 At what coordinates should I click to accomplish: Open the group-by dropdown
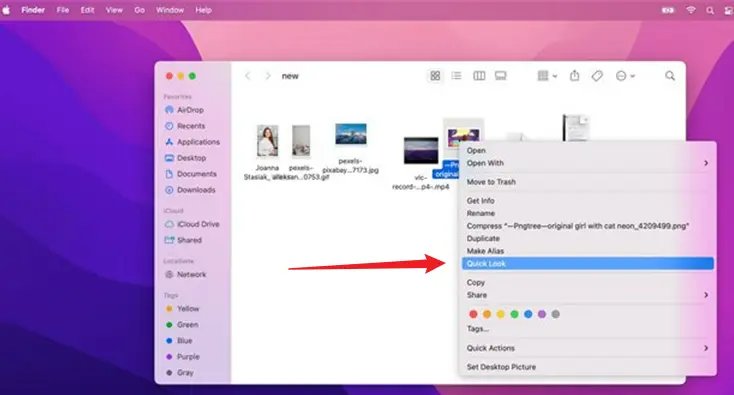(x=547, y=76)
